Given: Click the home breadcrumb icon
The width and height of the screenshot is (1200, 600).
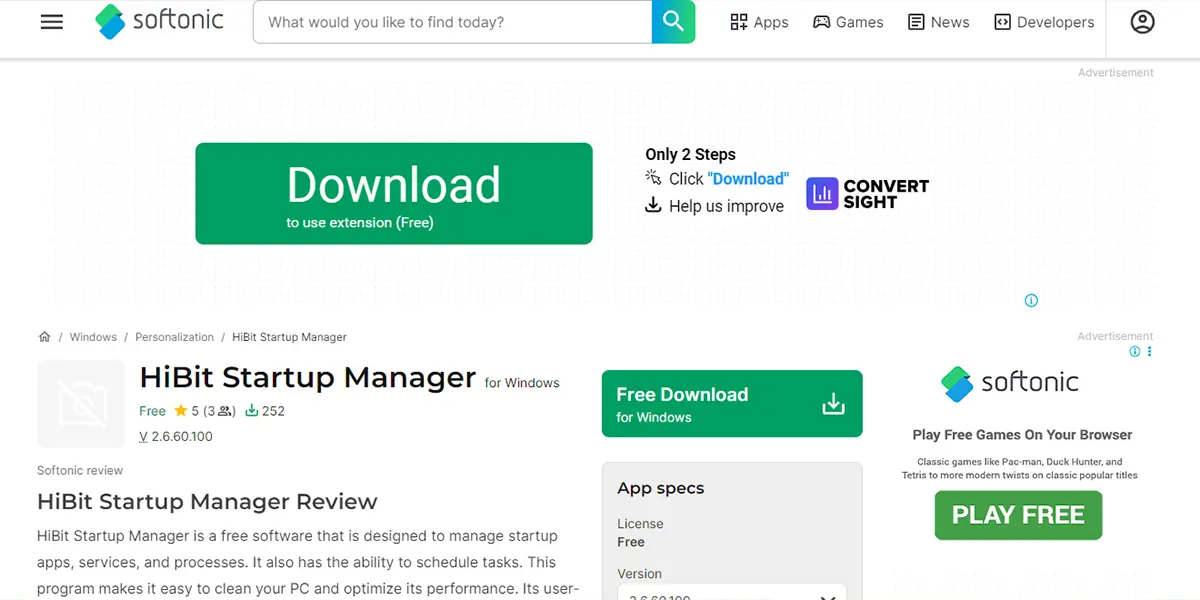Looking at the screenshot, I should 44,337.
